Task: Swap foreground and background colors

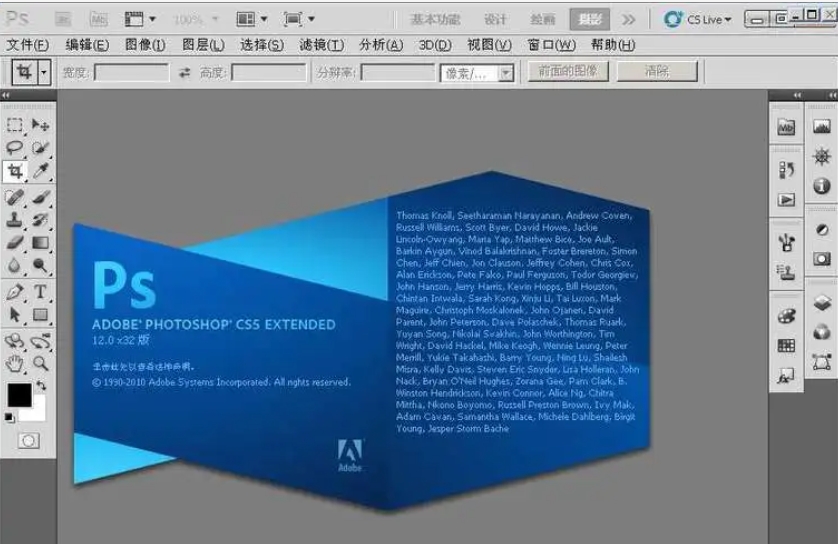Action: point(41,385)
